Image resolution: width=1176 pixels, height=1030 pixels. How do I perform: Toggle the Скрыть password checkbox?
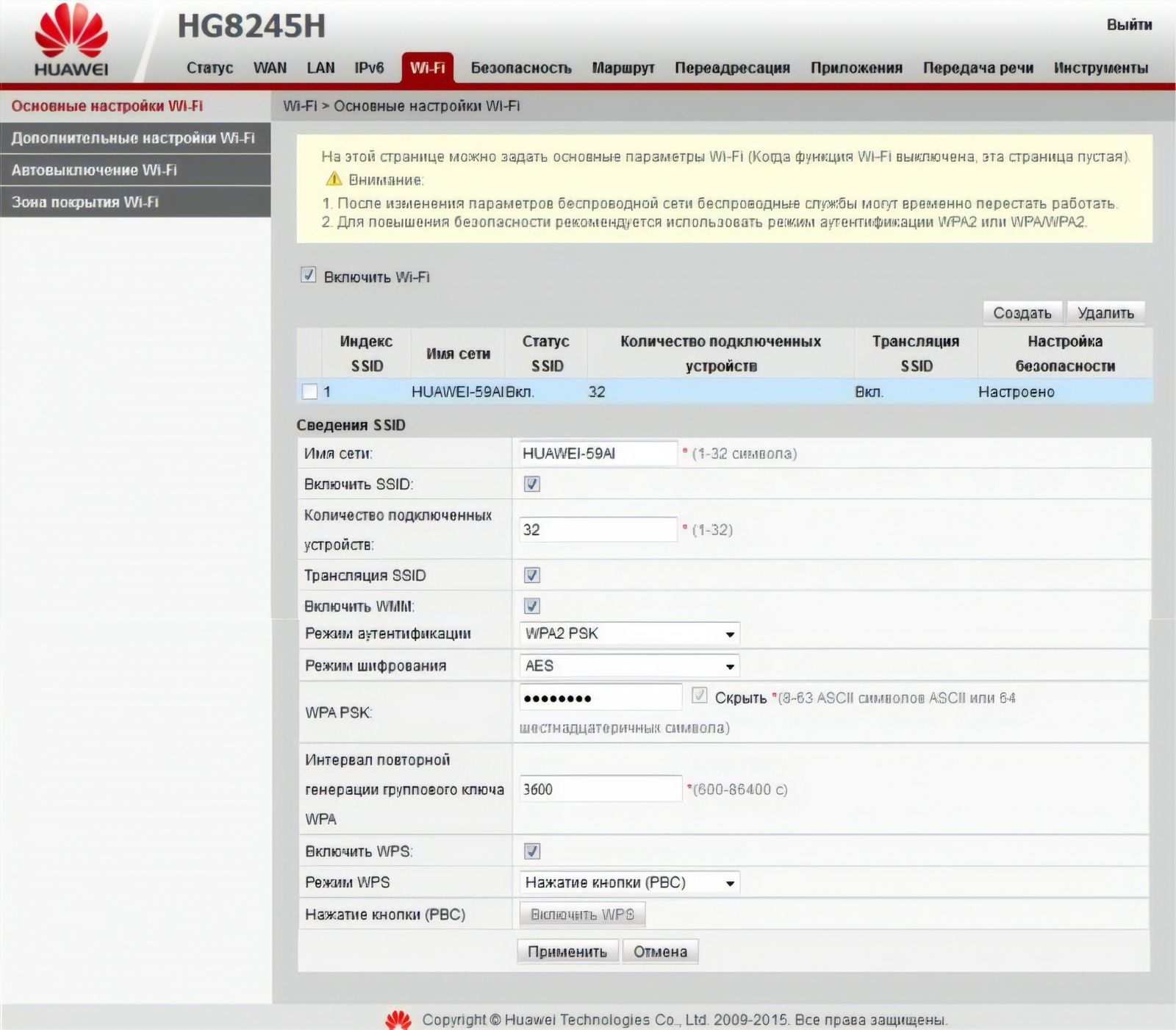click(x=700, y=695)
